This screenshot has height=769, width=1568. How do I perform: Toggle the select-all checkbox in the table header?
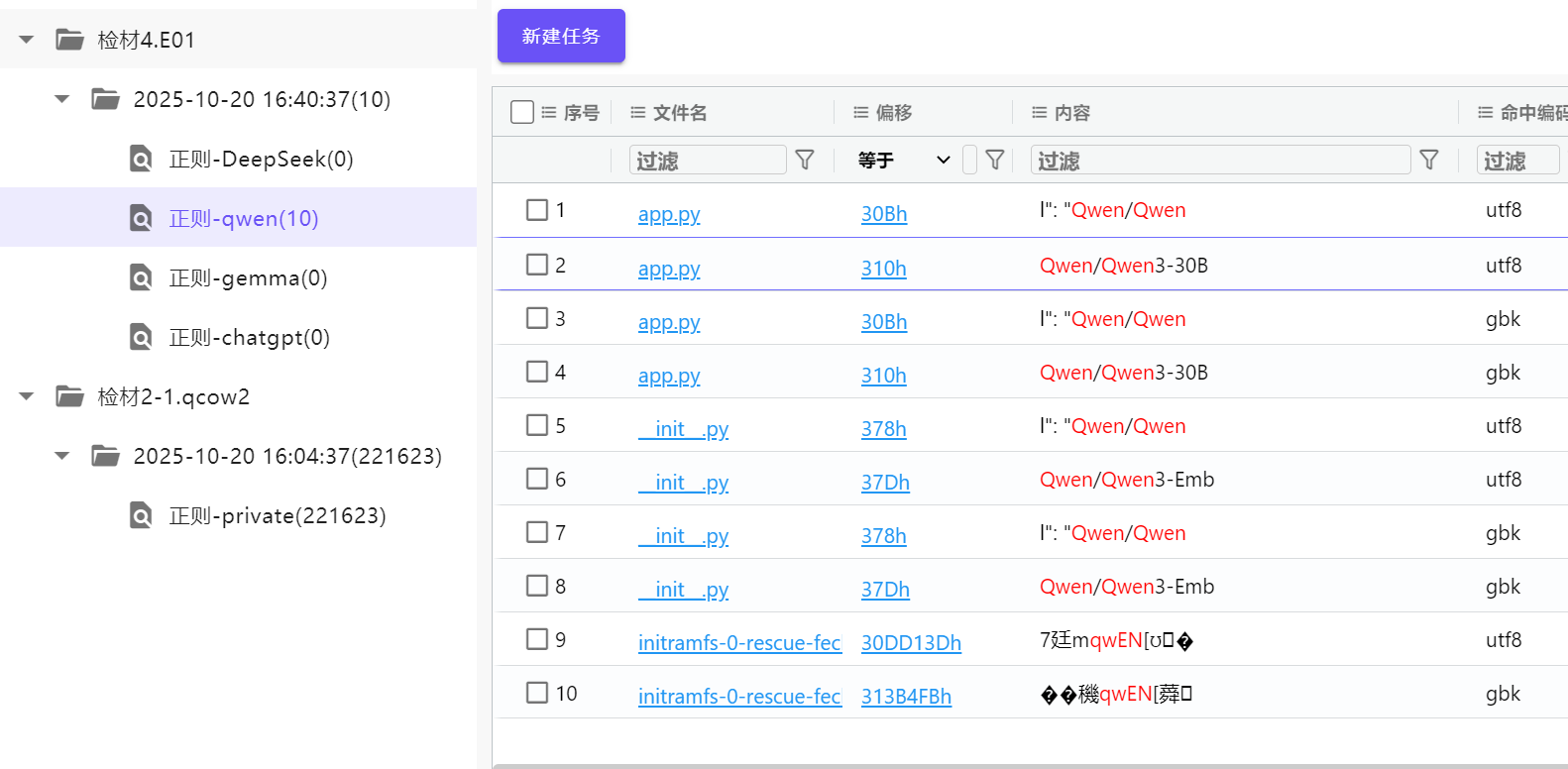tap(522, 112)
